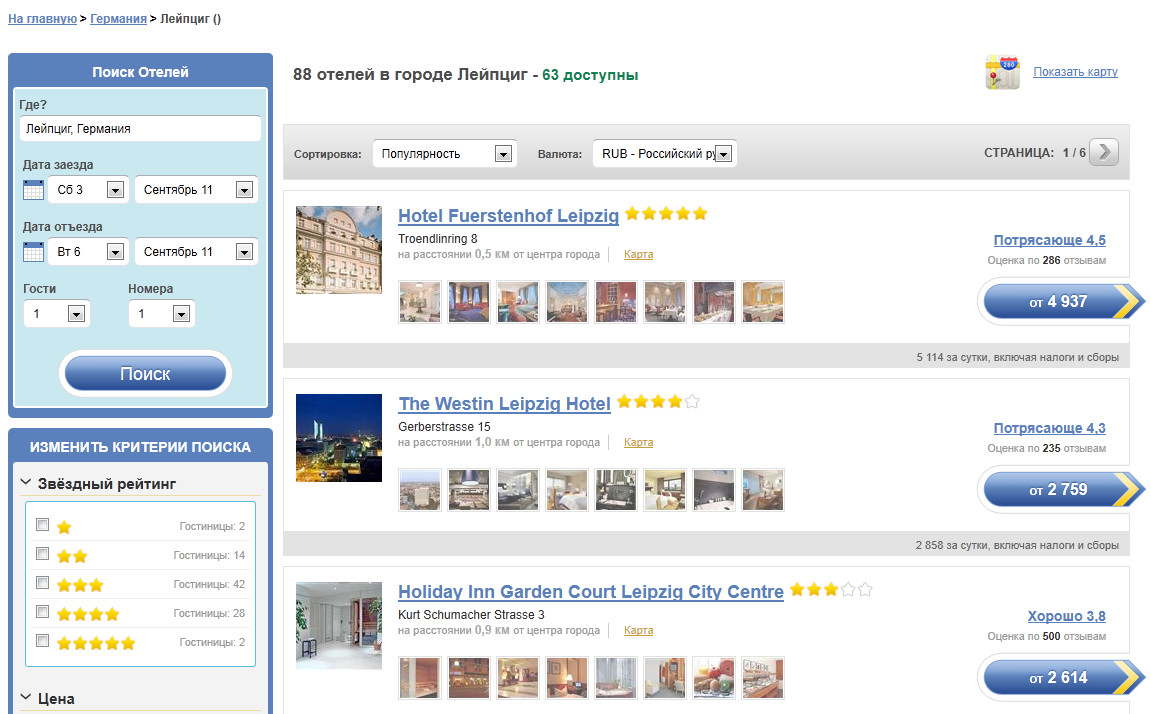Click the от 4 937 price button
The image size is (1151, 714).
pyautogui.click(x=1059, y=302)
